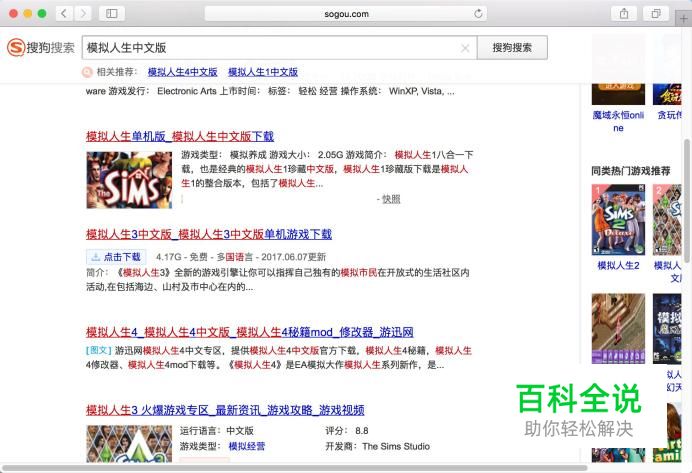This screenshot has width=692, height=473.
Task: Open a new tab with plus icon
Action: [x=684, y=19]
